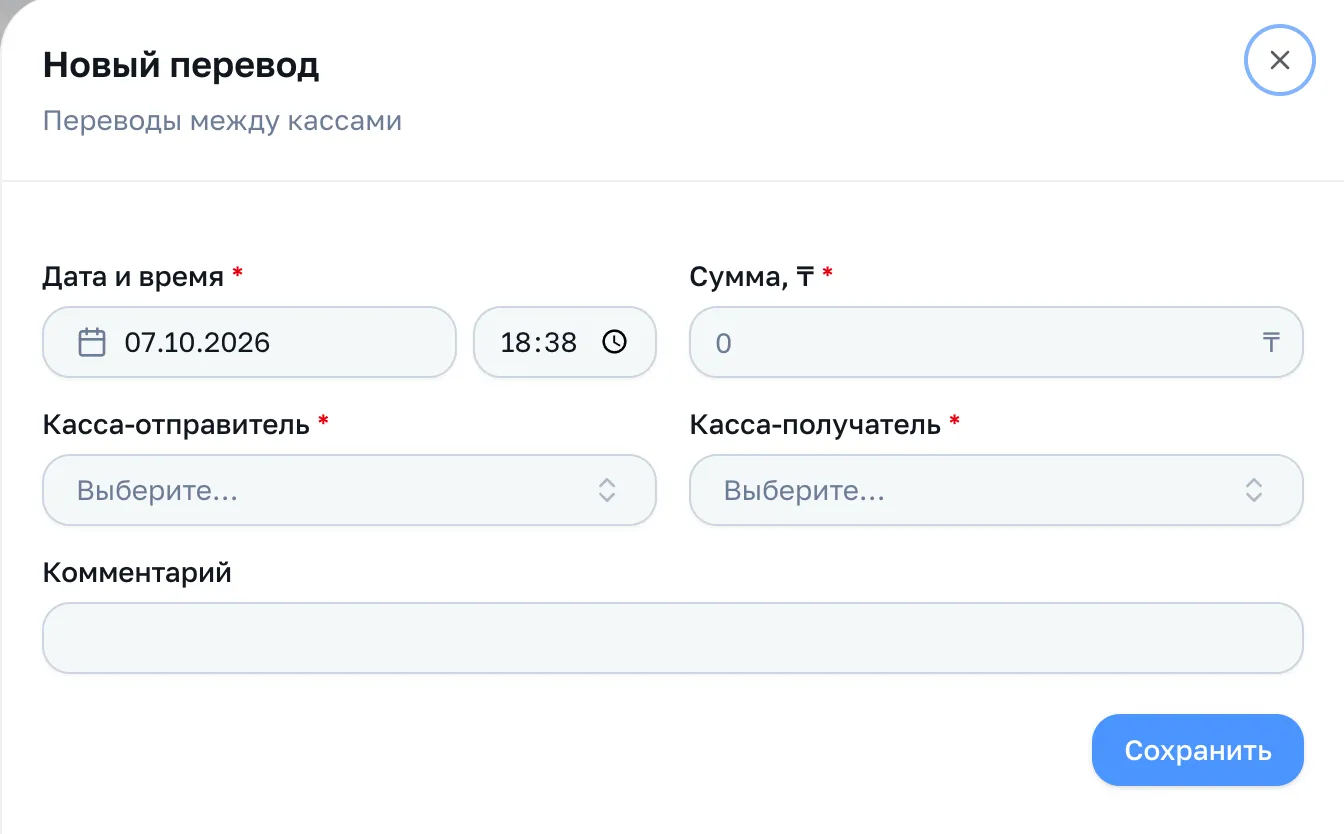
Task: Click the Новый перевод heading
Action: tap(181, 66)
